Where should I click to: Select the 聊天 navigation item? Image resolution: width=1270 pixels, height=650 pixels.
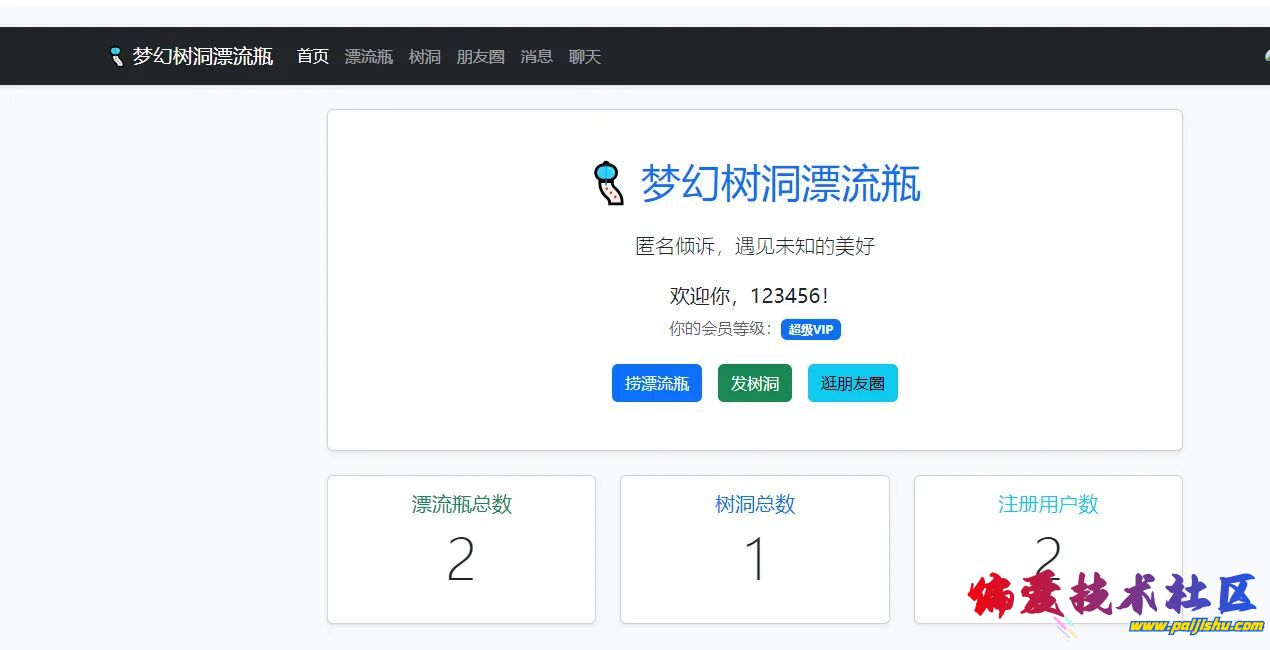tap(585, 57)
